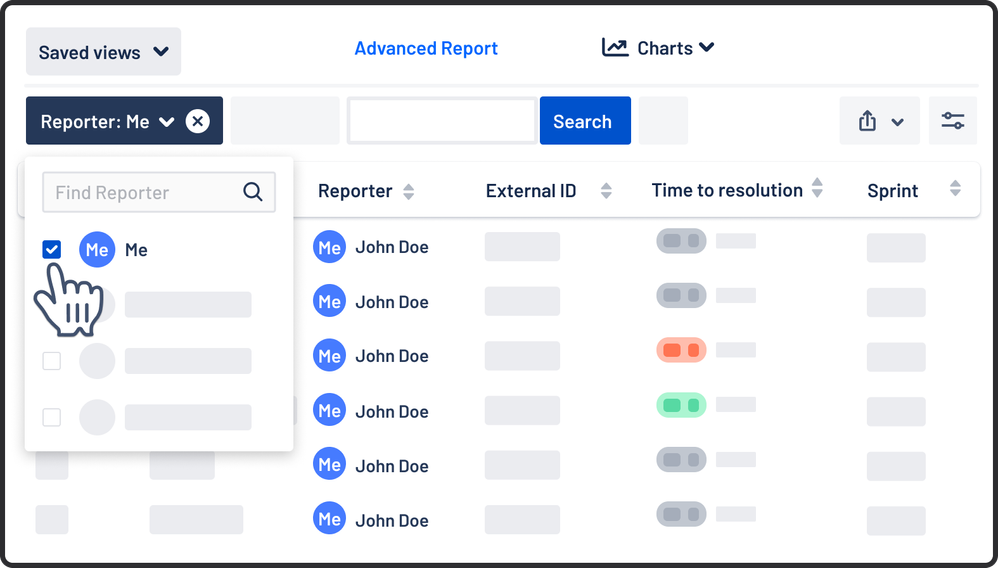Open the Advanced Report link

(426, 48)
